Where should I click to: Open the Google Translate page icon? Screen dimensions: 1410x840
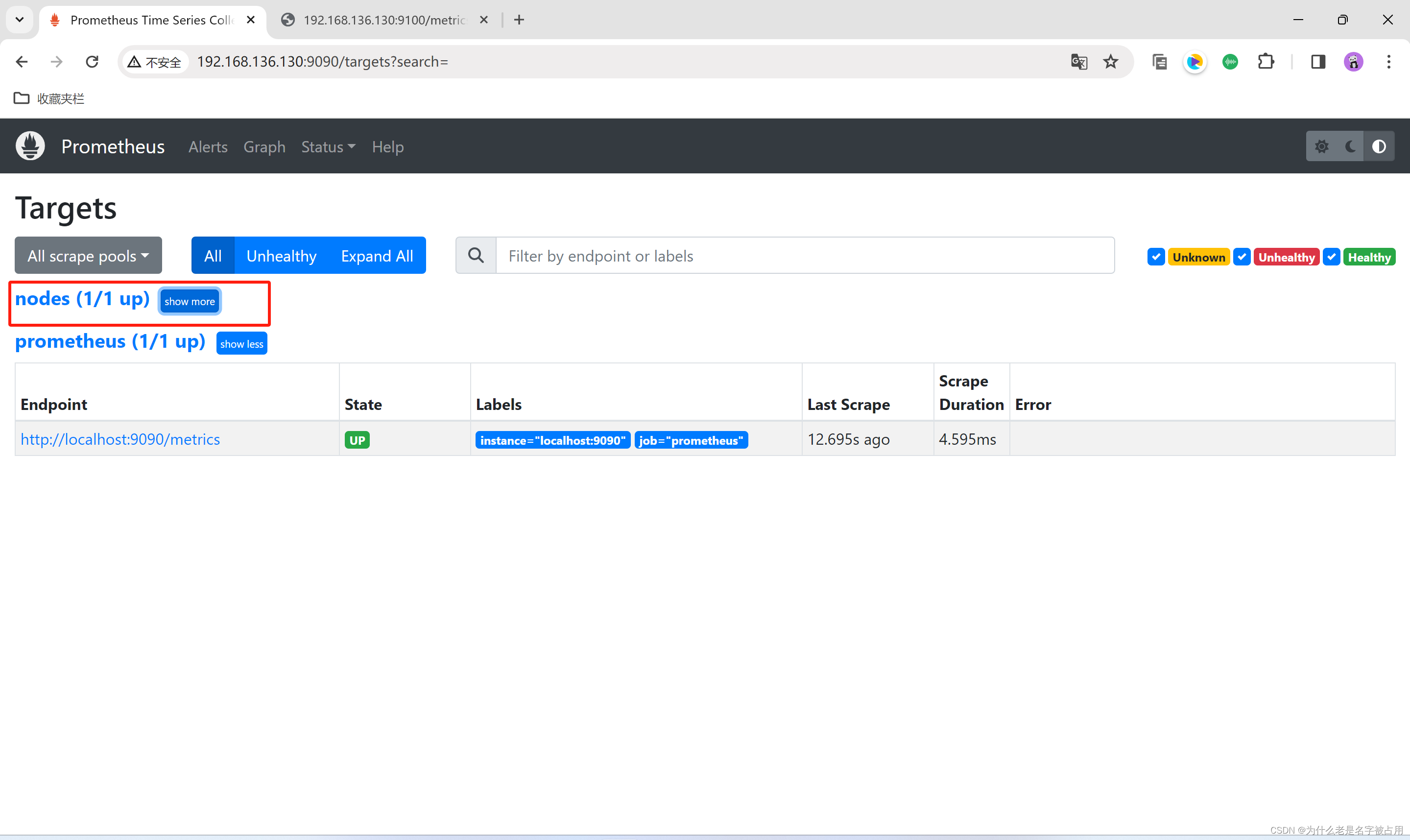coord(1079,62)
